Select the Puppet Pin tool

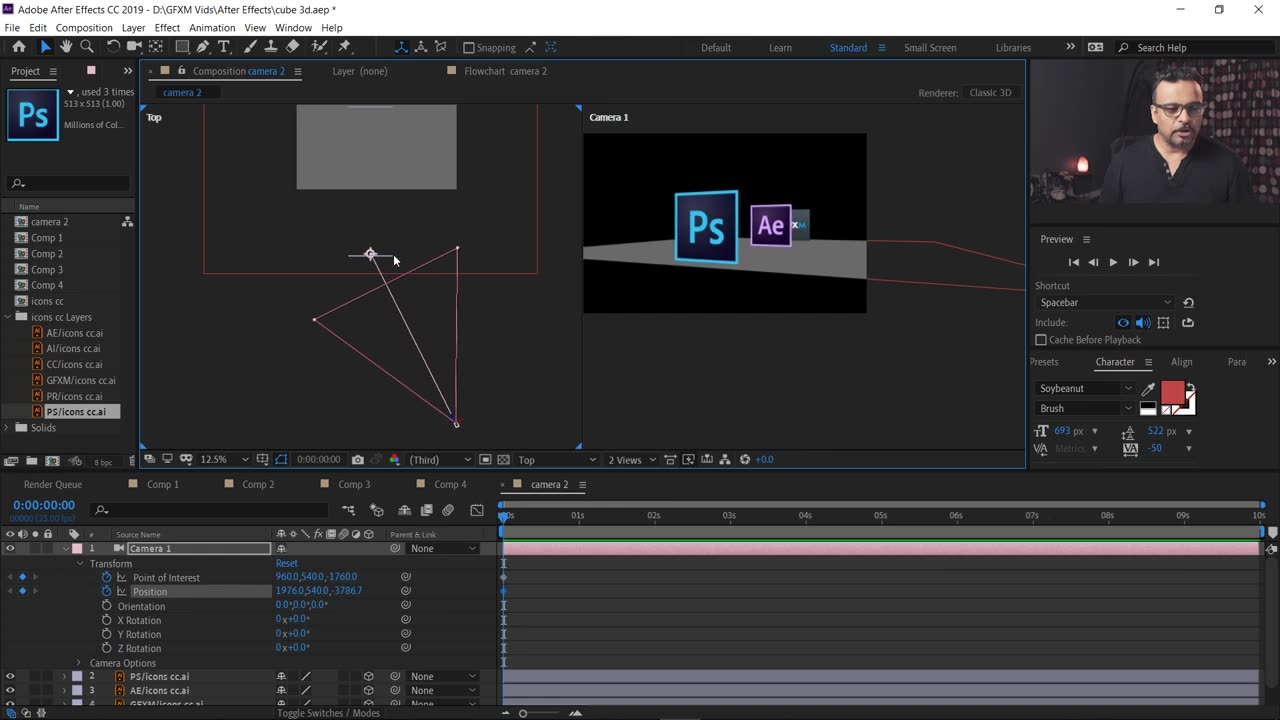point(345,47)
